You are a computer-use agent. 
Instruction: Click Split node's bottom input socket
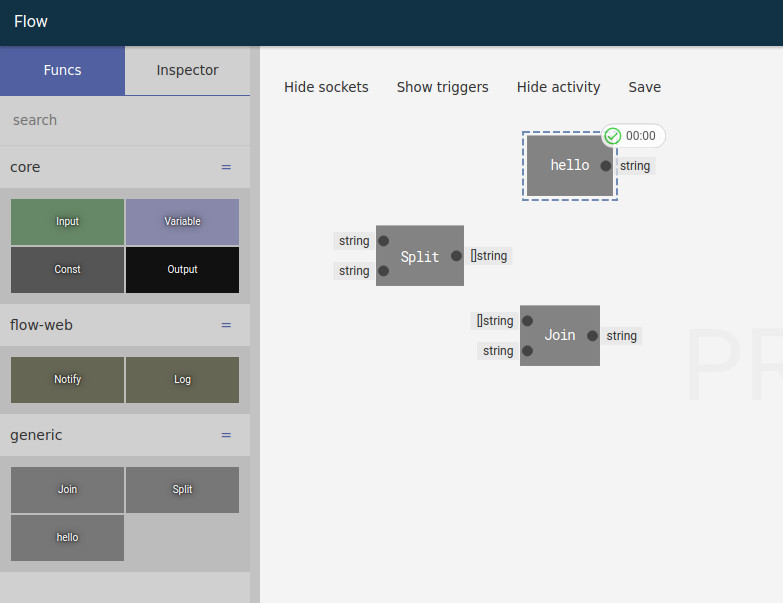[383, 271]
